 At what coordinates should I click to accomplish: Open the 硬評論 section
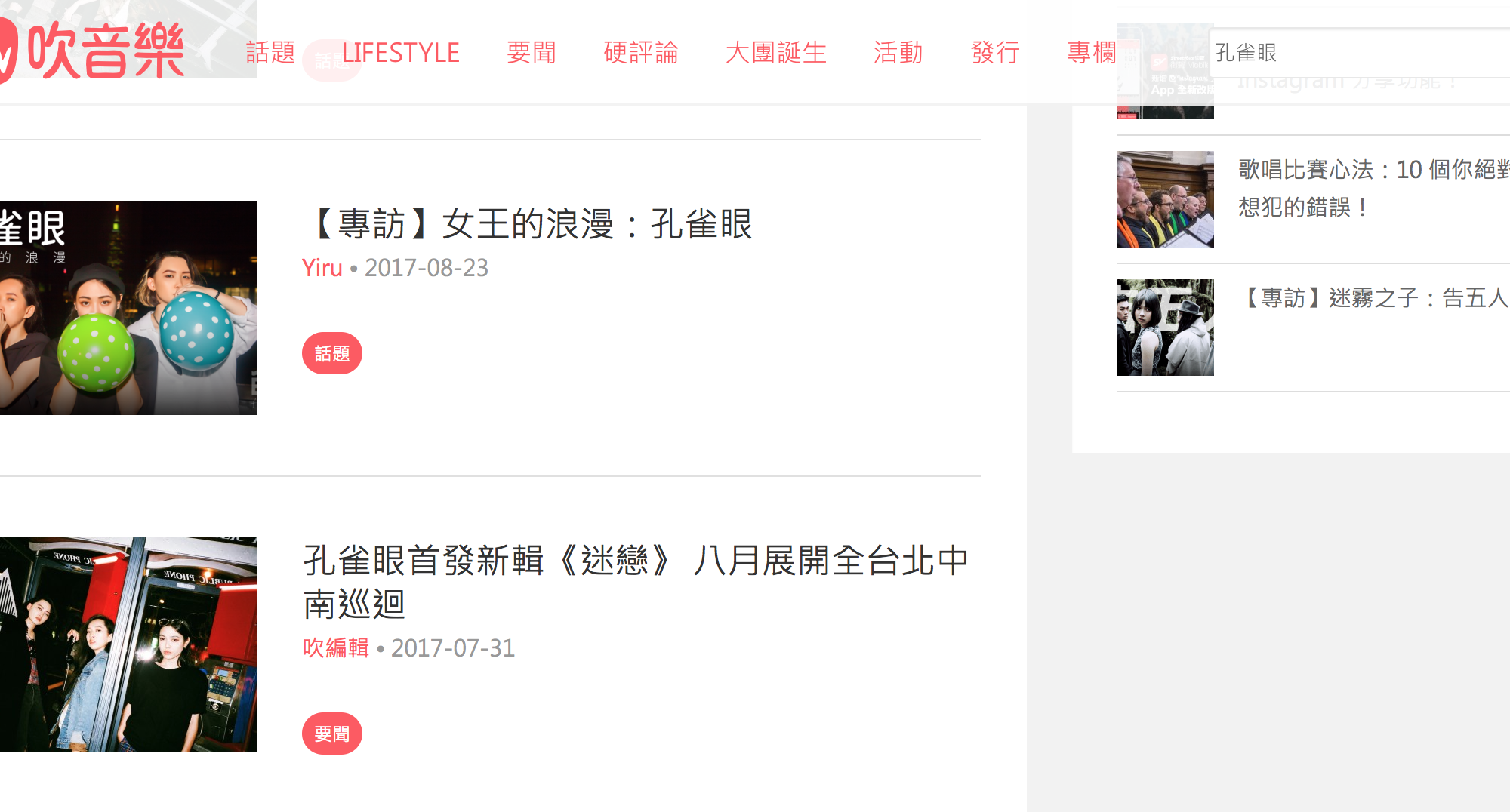coord(641,52)
